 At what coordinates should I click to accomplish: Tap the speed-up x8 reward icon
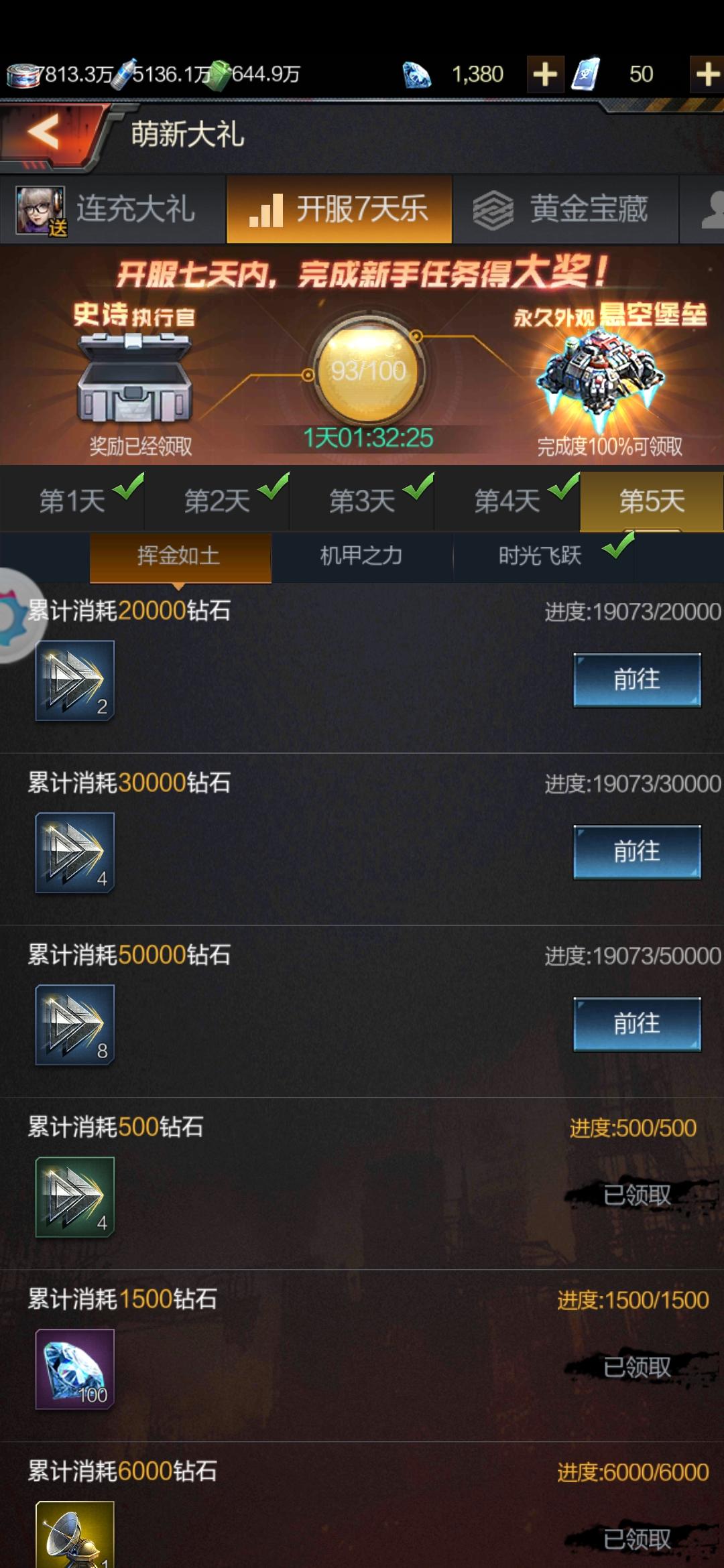(74, 1025)
